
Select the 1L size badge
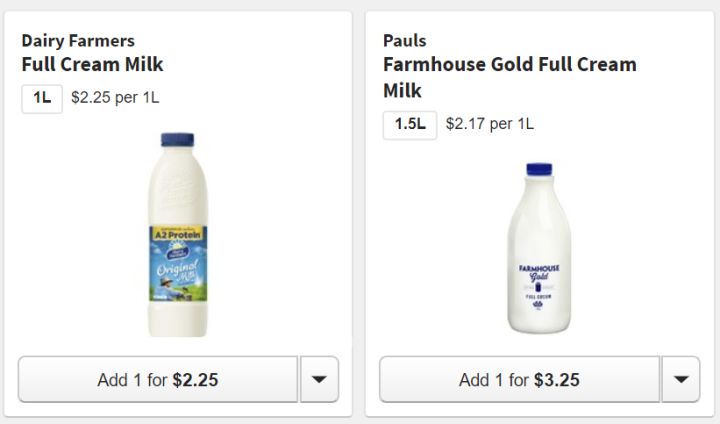(x=42, y=98)
